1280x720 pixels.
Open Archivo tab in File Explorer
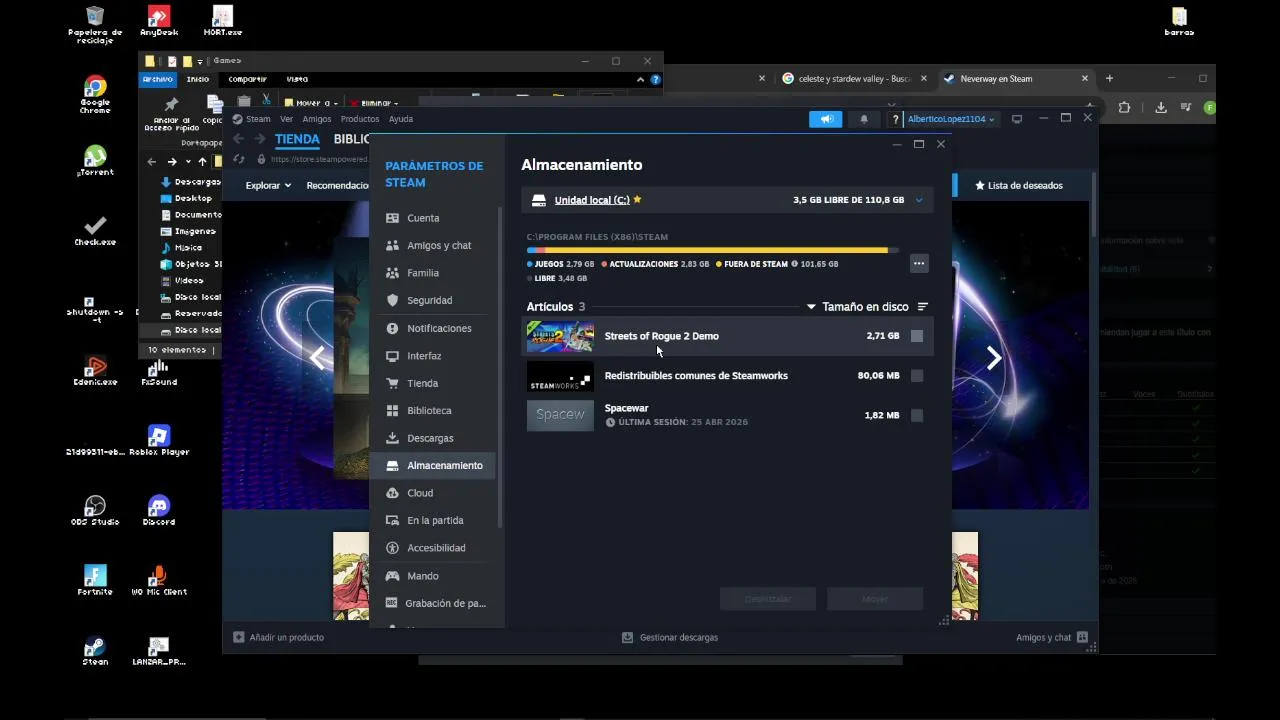[x=157, y=79]
